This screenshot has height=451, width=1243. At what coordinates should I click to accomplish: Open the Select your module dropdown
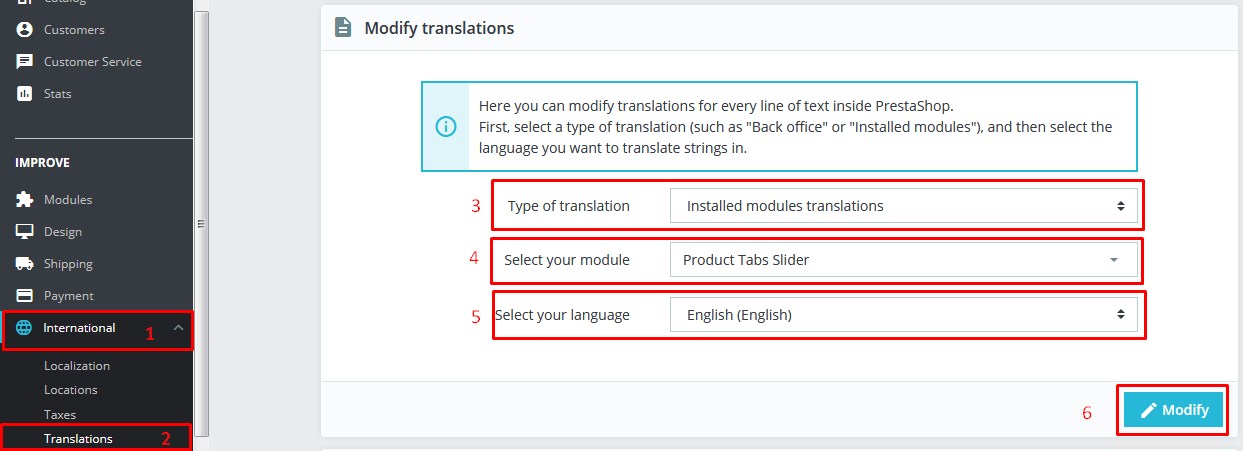point(903,260)
